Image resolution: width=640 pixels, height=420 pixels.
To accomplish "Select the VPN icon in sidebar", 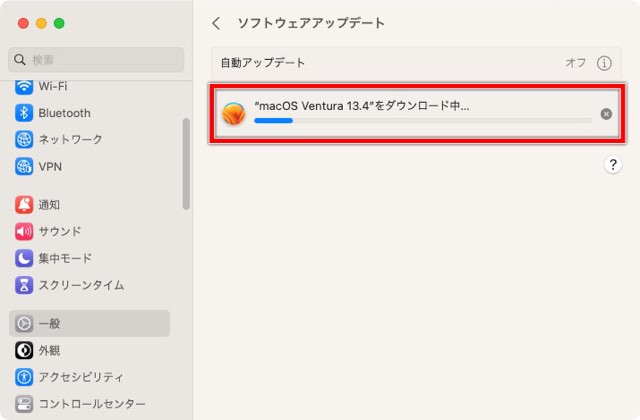I will pos(24,167).
